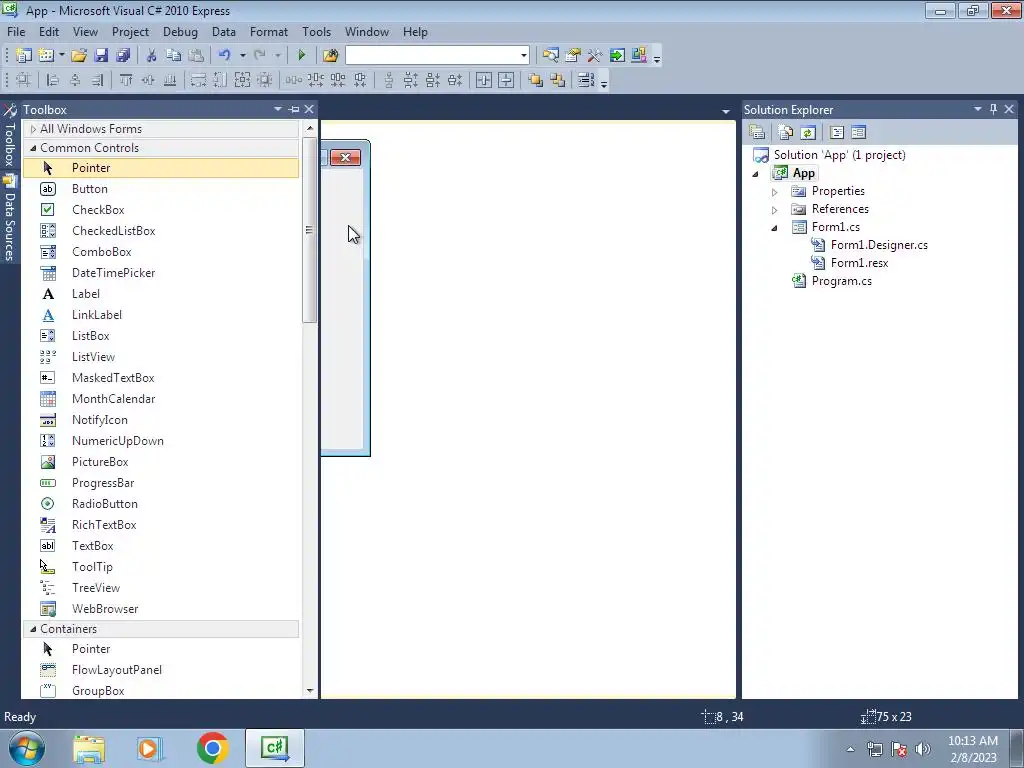
Task: Open the Properties Window toolbar icon
Action: click(573, 56)
